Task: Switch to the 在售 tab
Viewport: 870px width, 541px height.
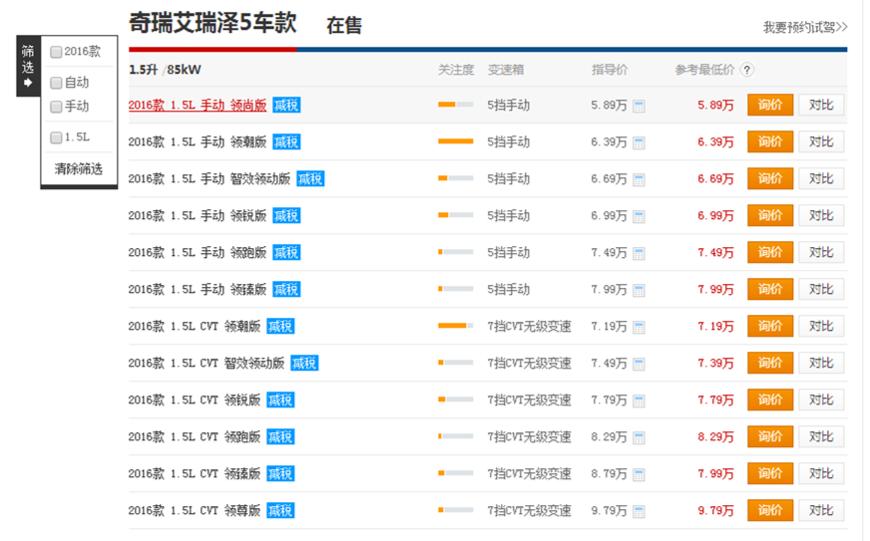Action: pos(344,26)
